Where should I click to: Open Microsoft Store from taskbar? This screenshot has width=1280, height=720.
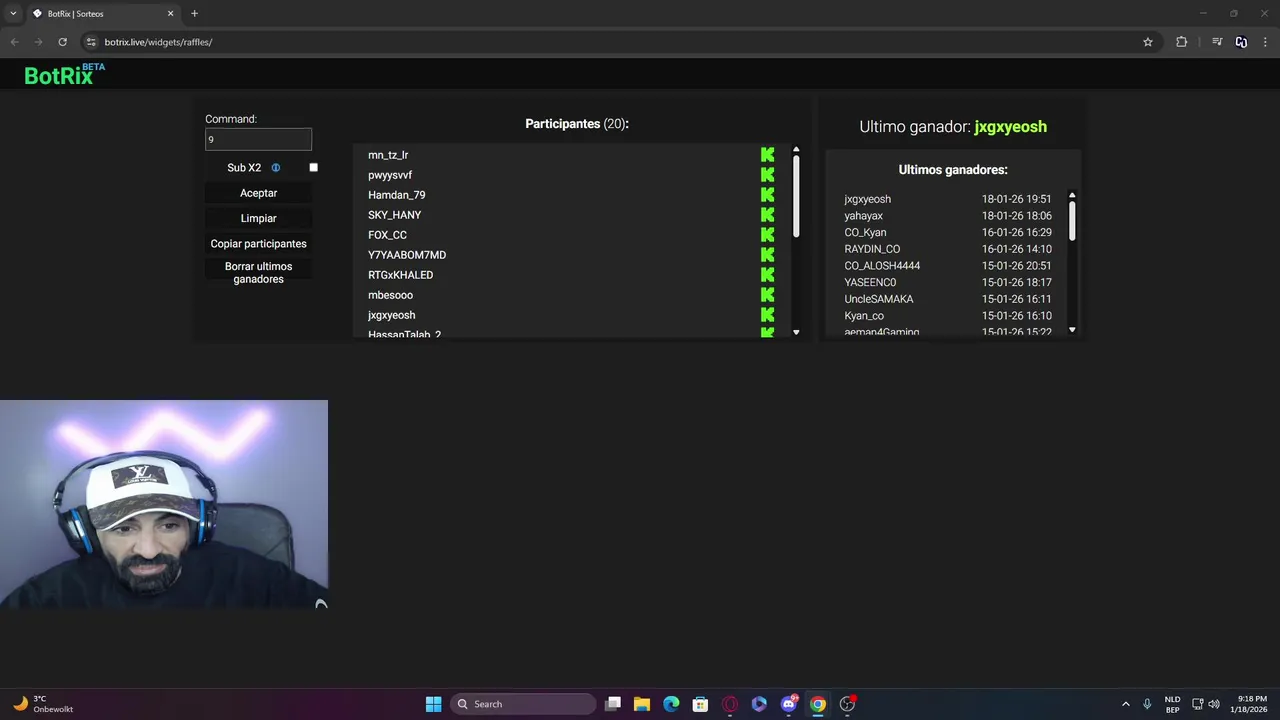[700, 704]
